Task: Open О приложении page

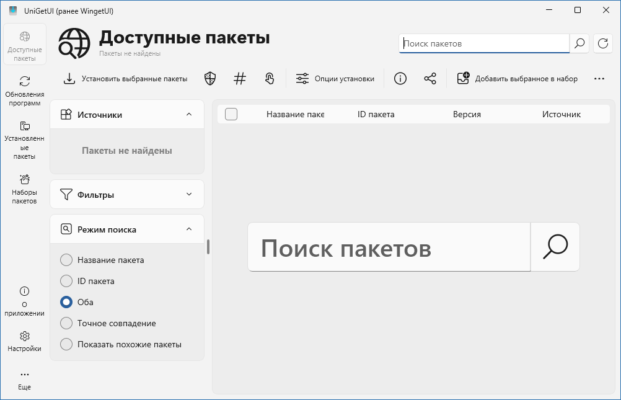Action: (x=25, y=301)
